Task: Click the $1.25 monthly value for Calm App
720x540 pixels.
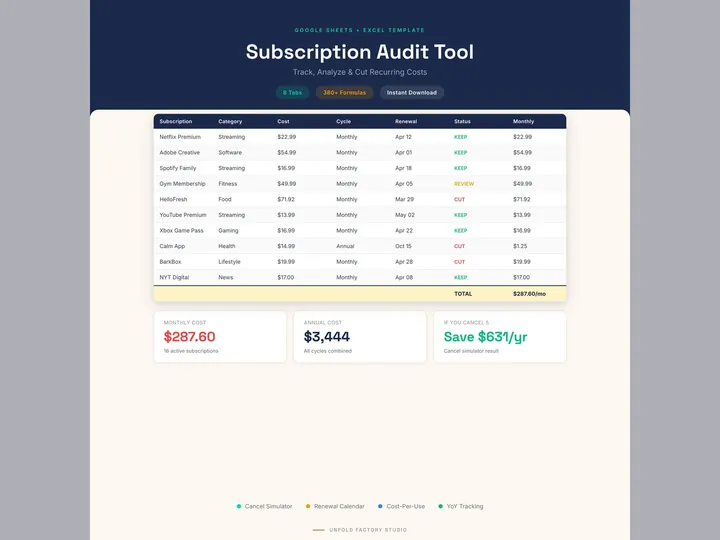Action: point(520,246)
